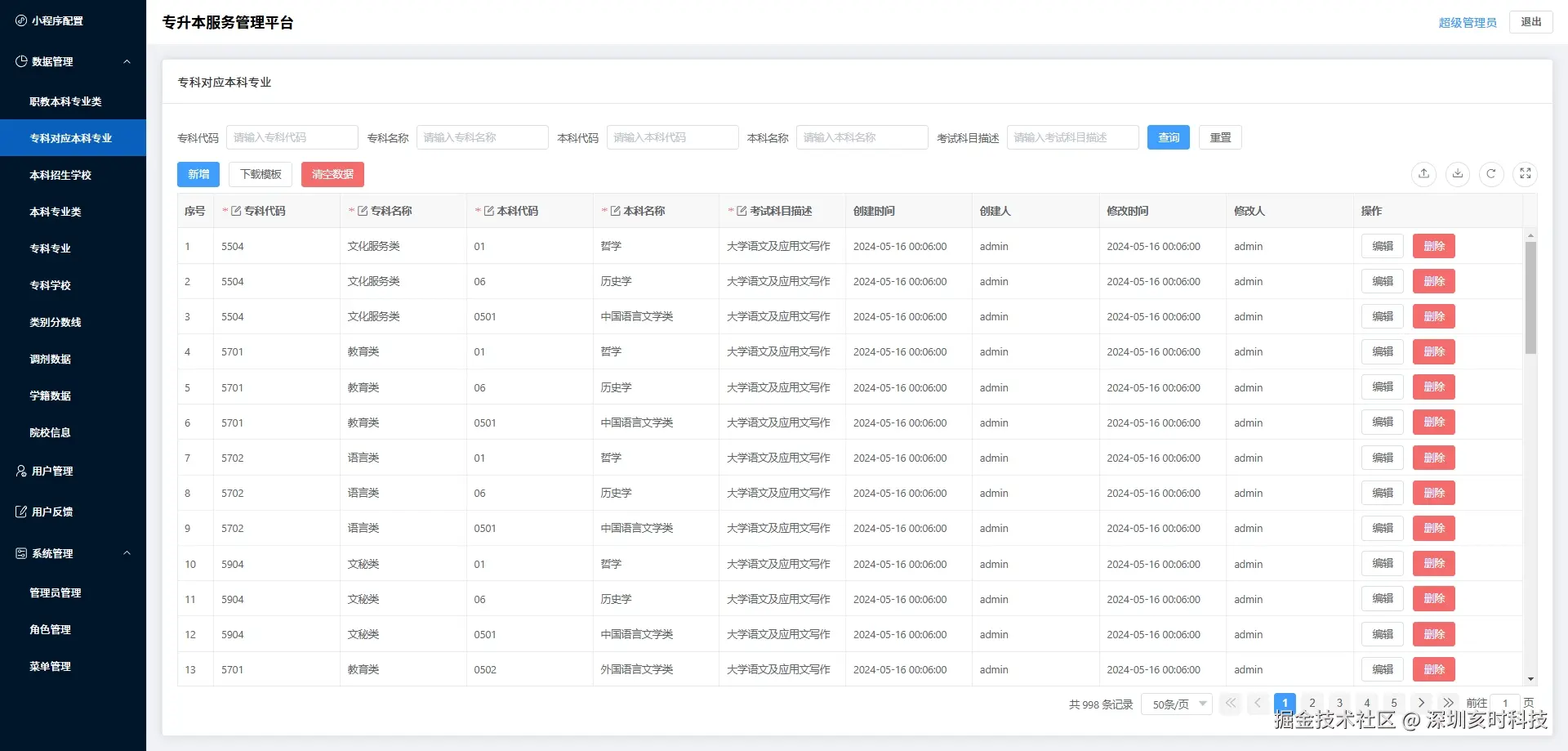Screen dimensions: 1568x751
Task: Select 专科对应本科专业 in the sidebar
Action: pyautogui.click(x=73, y=138)
